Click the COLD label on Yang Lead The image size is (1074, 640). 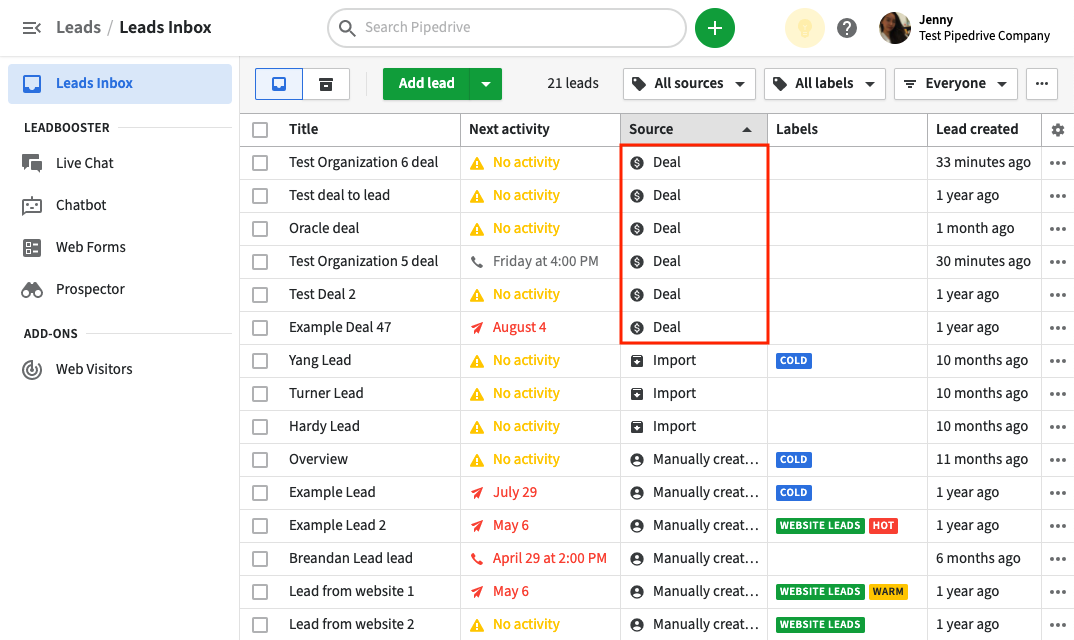(793, 361)
